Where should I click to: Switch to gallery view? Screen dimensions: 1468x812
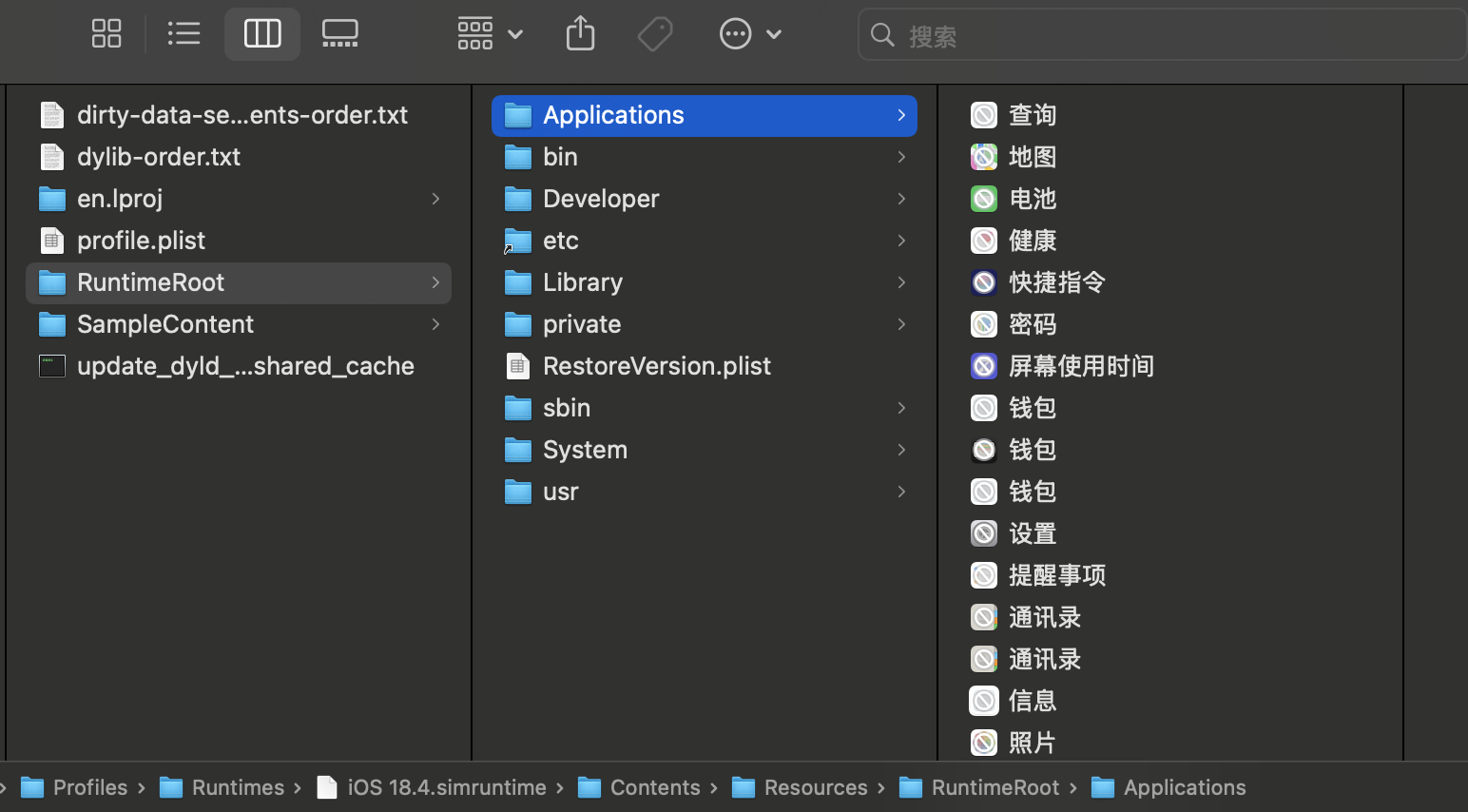(339, 34)
